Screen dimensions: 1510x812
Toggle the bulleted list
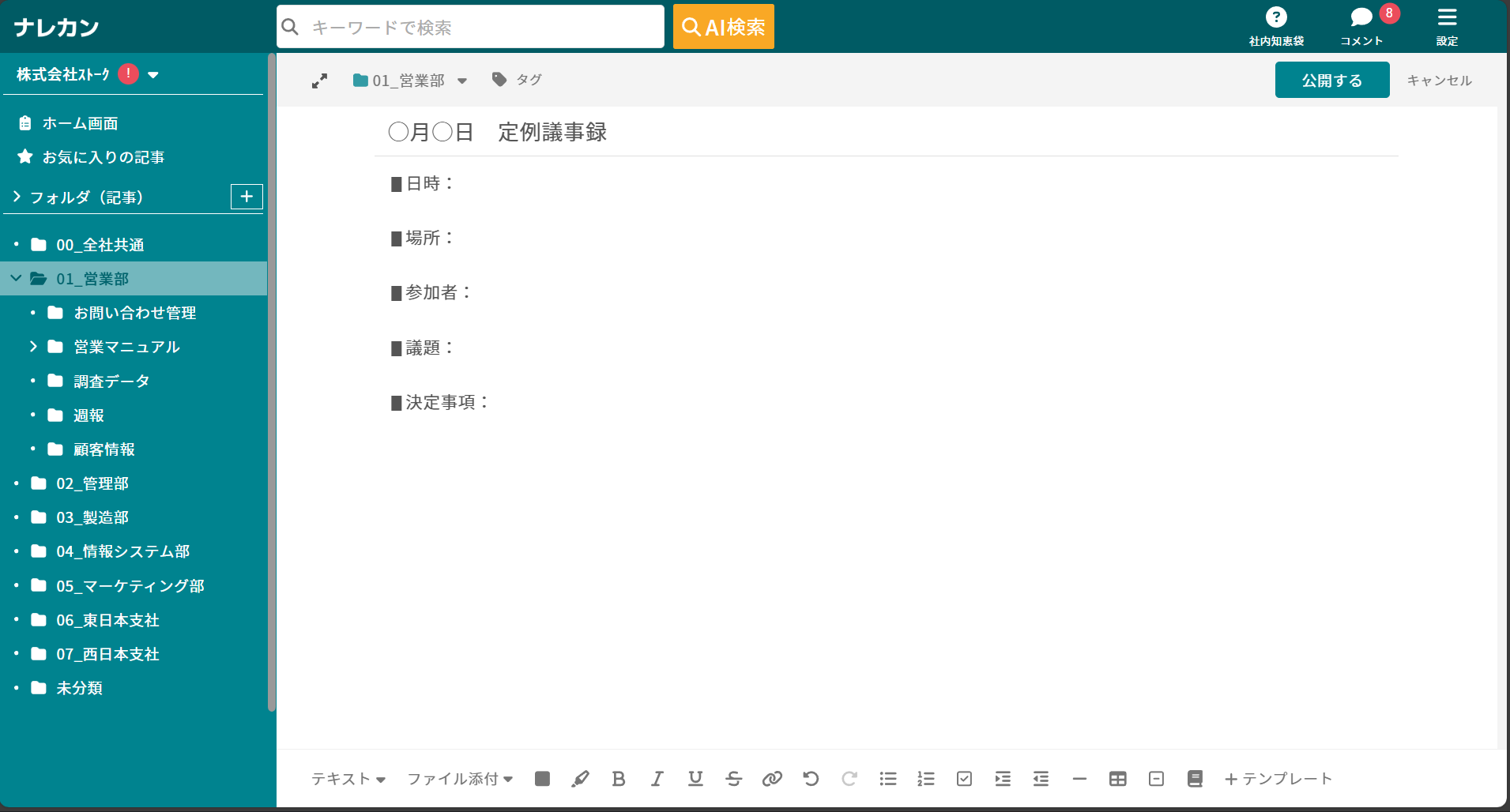[x=887, y=779]
